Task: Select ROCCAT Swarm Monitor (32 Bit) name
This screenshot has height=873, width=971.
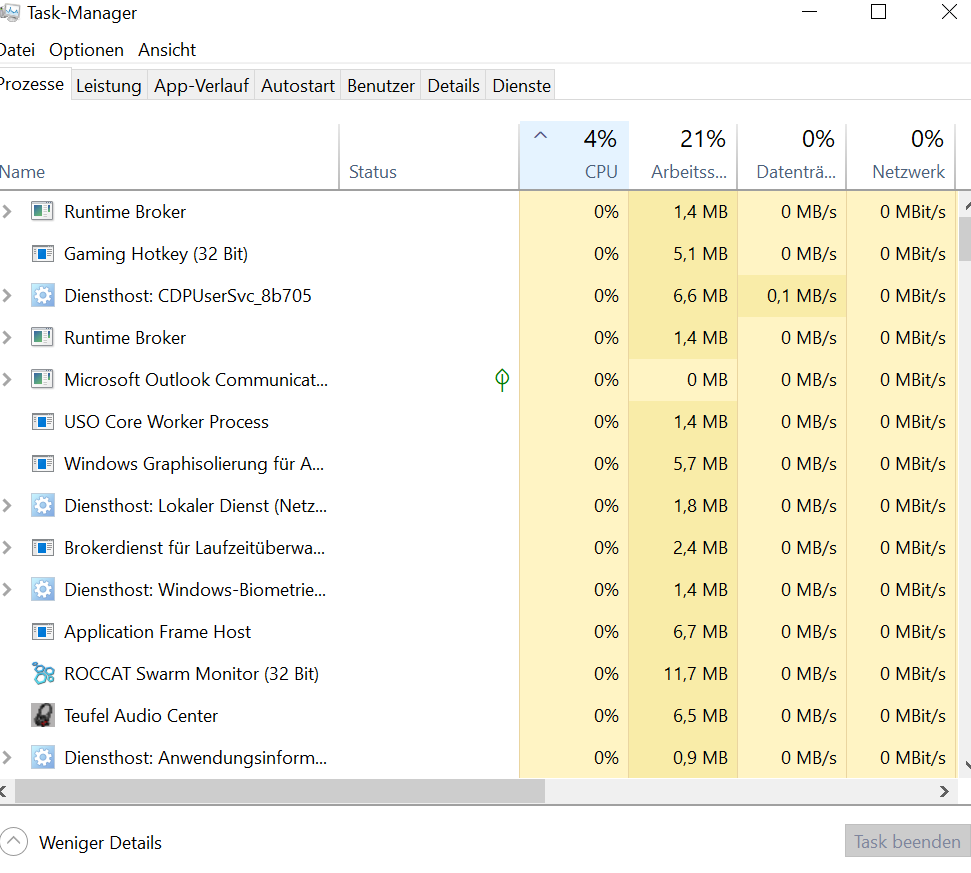Action: click(192, 674)
